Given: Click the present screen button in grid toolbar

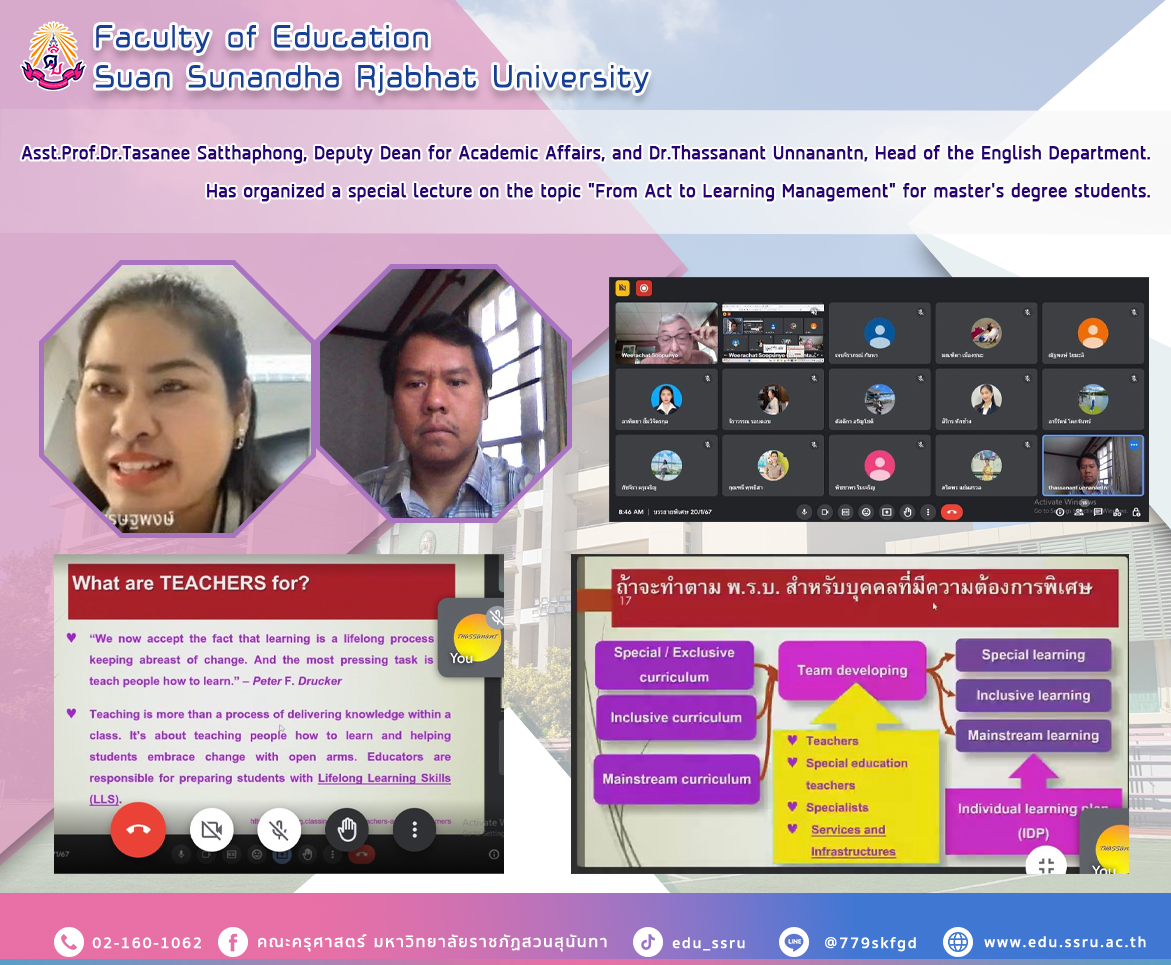Looking at the screenshot, I should [x=887, y=511].
